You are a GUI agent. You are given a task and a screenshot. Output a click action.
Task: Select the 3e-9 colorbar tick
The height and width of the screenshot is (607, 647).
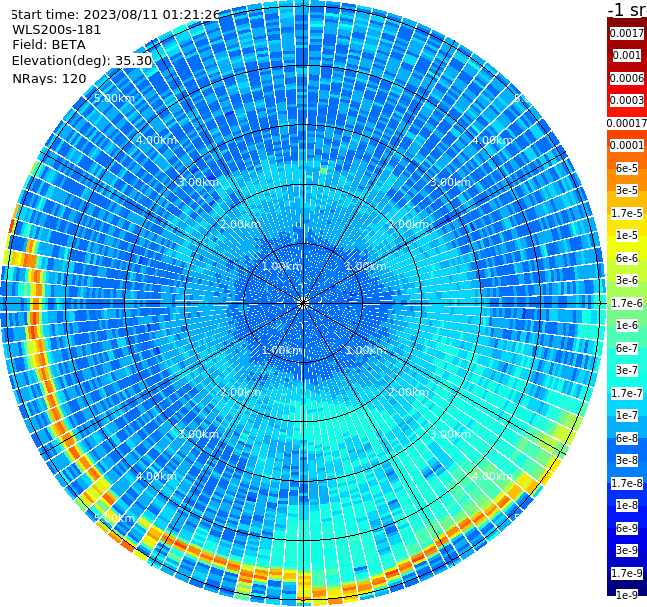click(627, 550)
